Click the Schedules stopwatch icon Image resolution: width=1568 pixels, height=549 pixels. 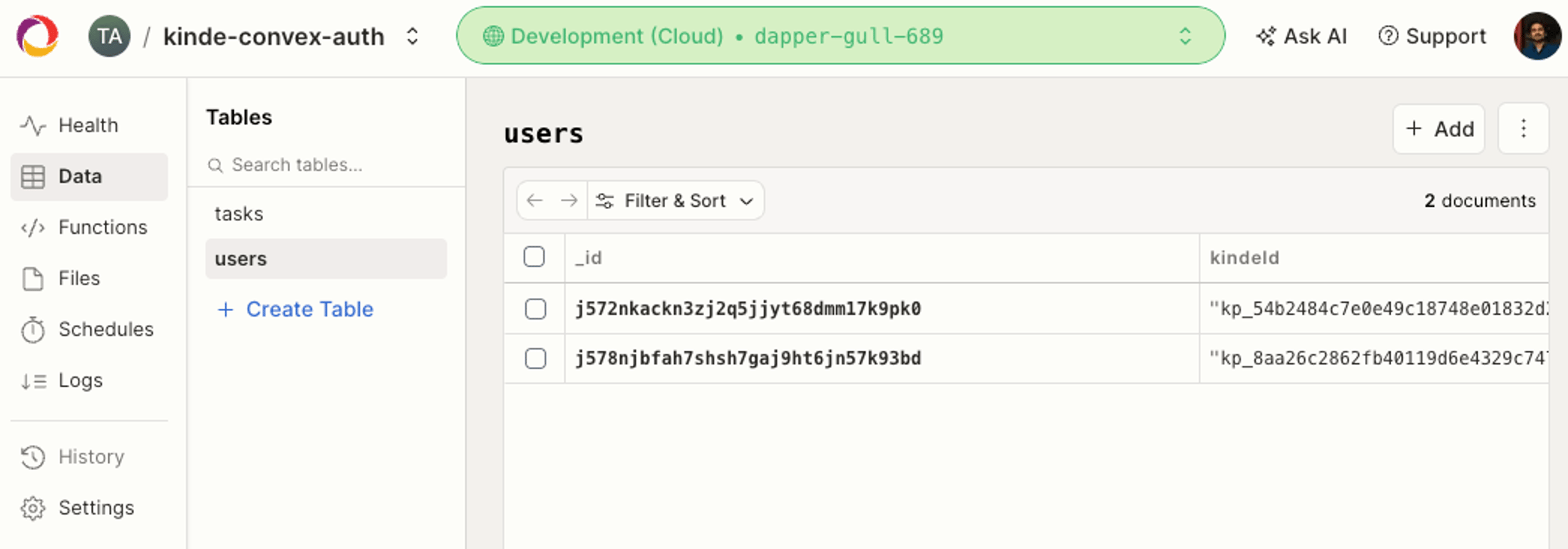(33, 329)
